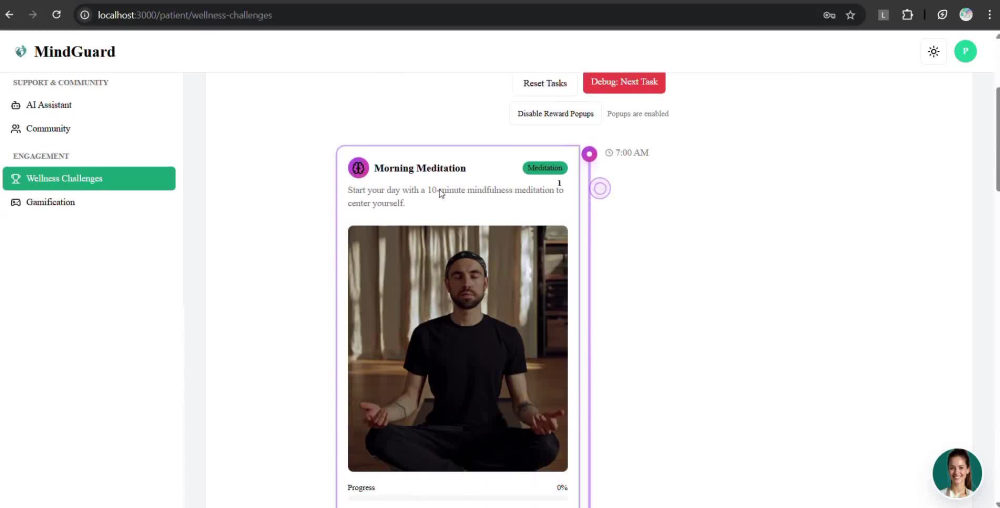Click the ENGAGEMENT section heading
The image size is (1000, 508).
coord(41,156)
